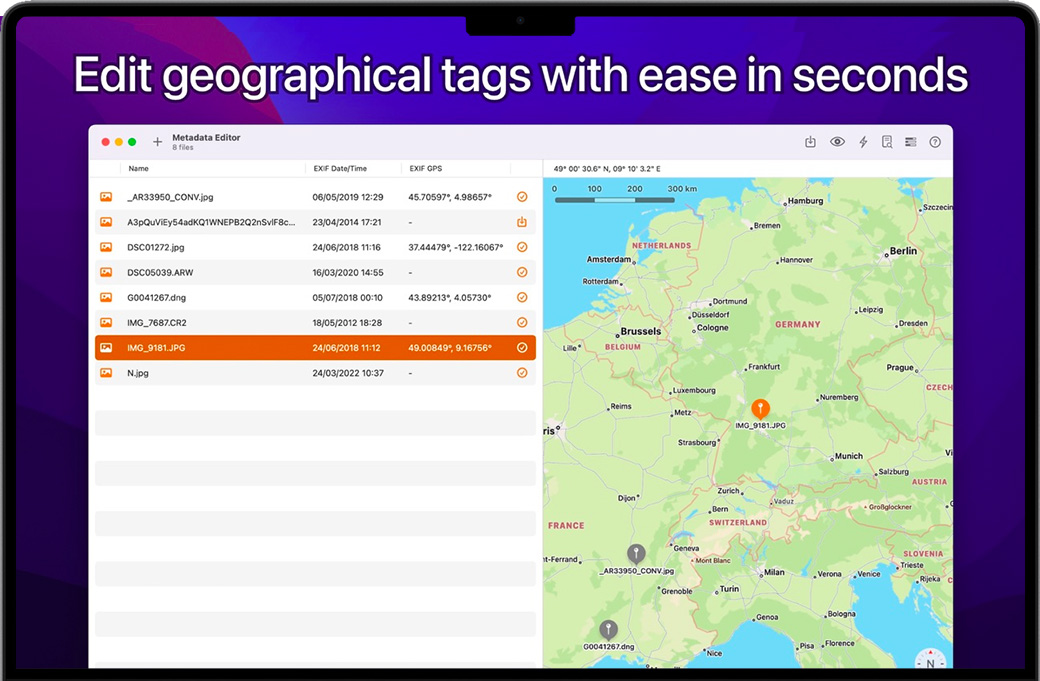Viewport: 1040px width, 681px height.
Task: Click the gray G0041267.dng map pin
Action: [608, 629]
